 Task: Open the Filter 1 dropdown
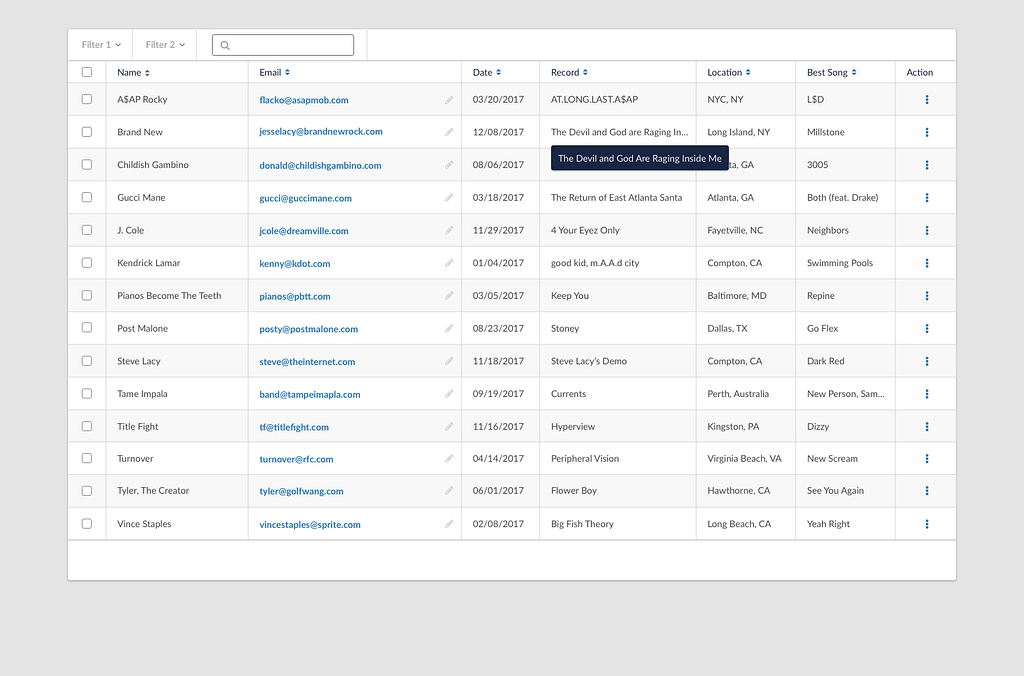point(101,45)
